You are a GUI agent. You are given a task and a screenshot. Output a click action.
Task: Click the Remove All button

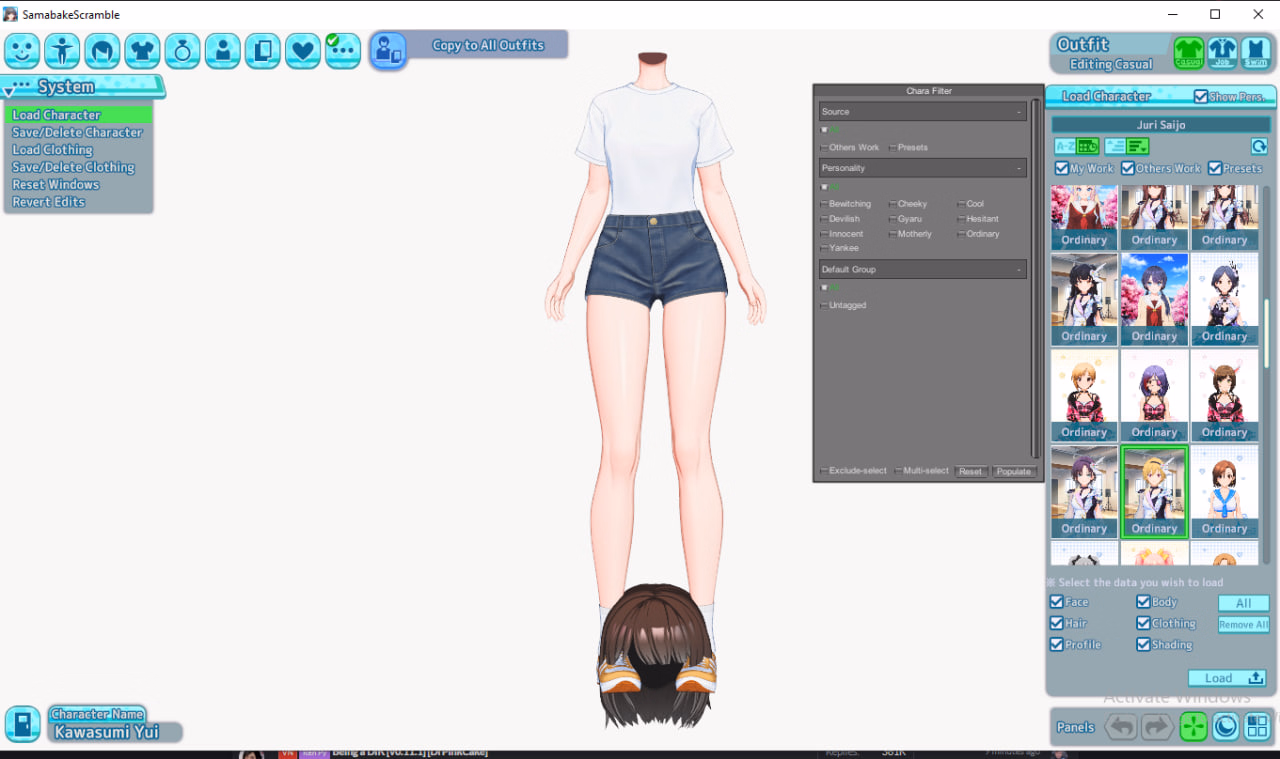pyautogui.click(x=1243, y=625)
